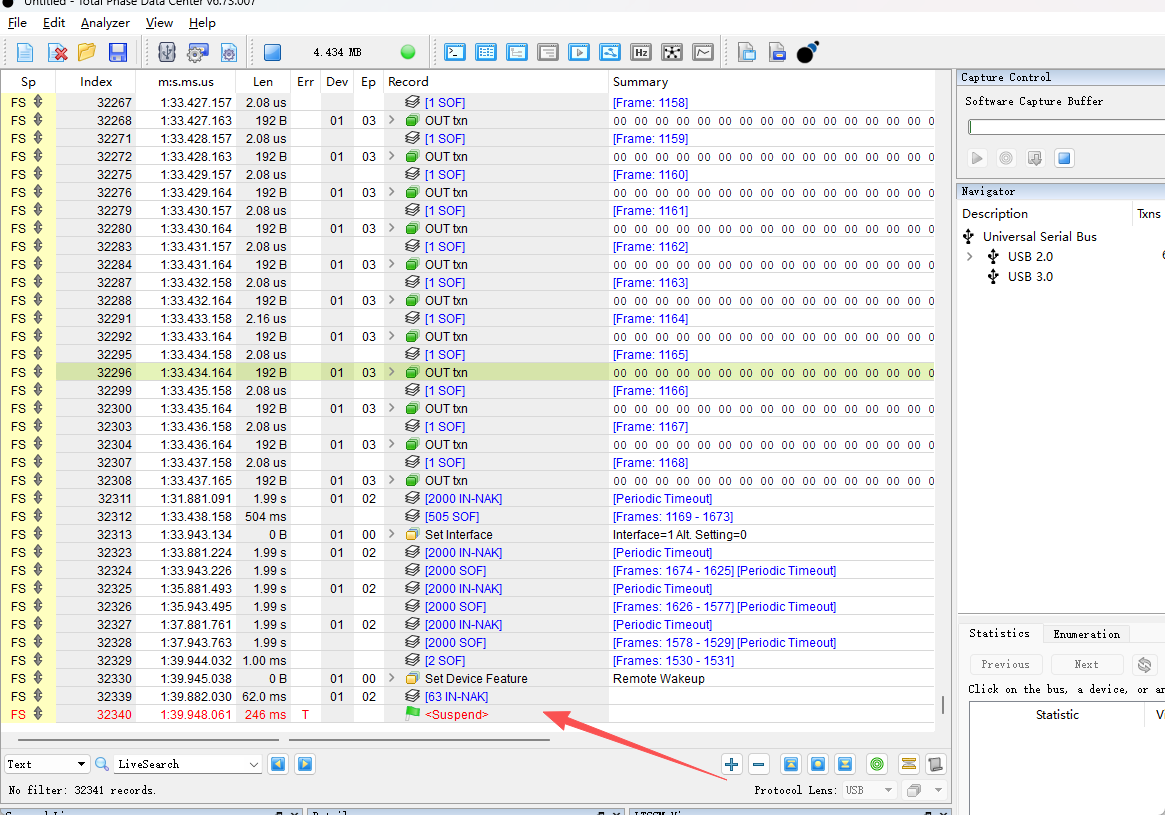Viewport: 1165px width, 815px height.
Task: Expand the USB 2.0 node in Navigator
Action: tap(970, 256)
